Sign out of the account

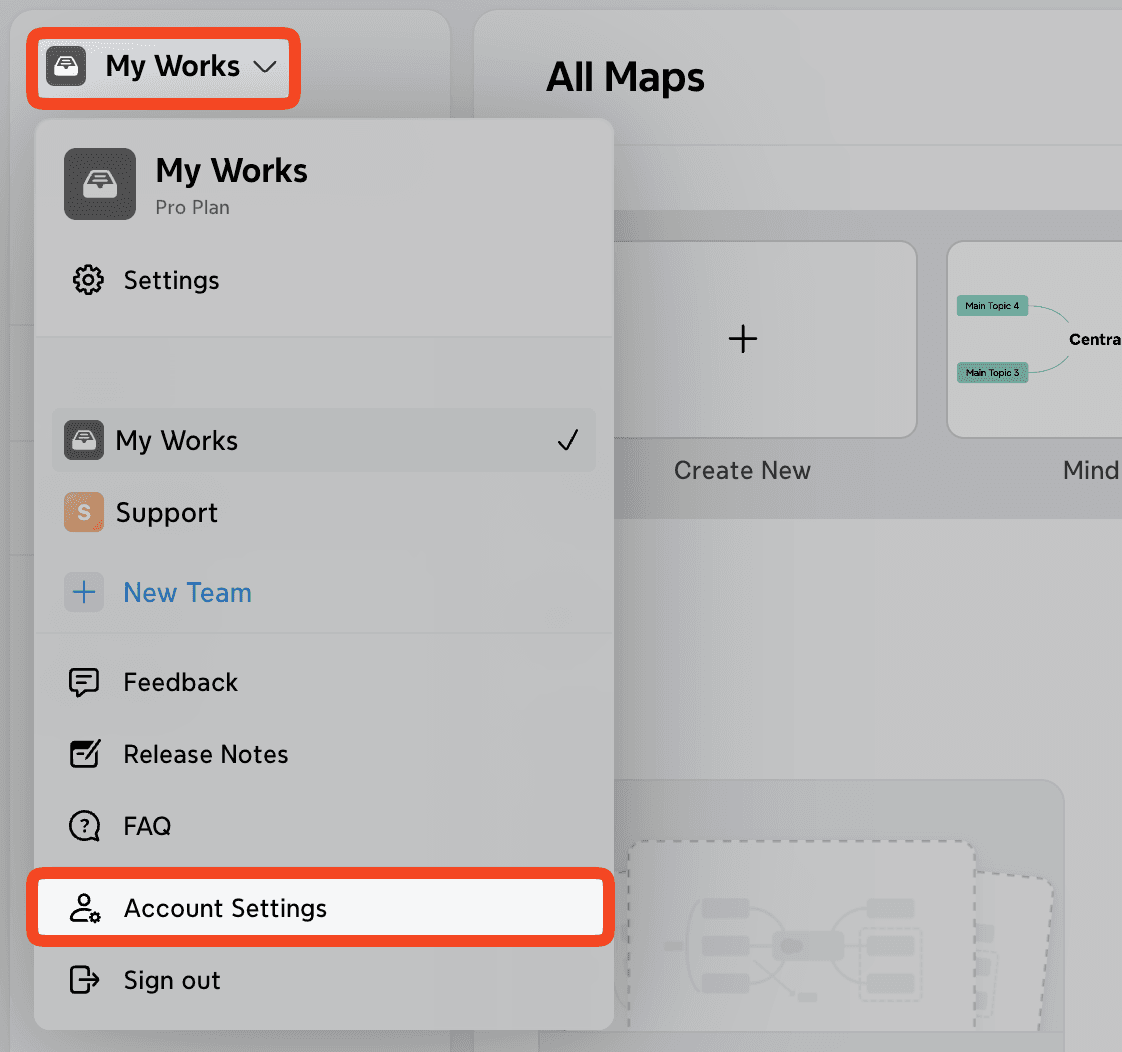point(324,980)
